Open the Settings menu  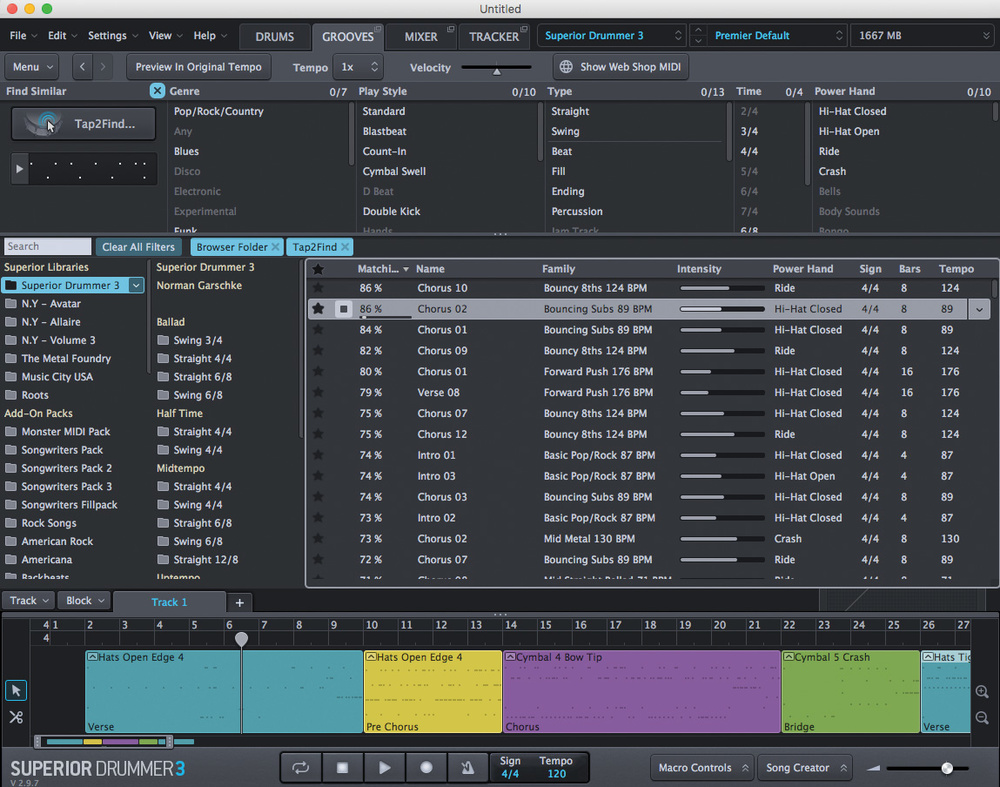(112, 36)
